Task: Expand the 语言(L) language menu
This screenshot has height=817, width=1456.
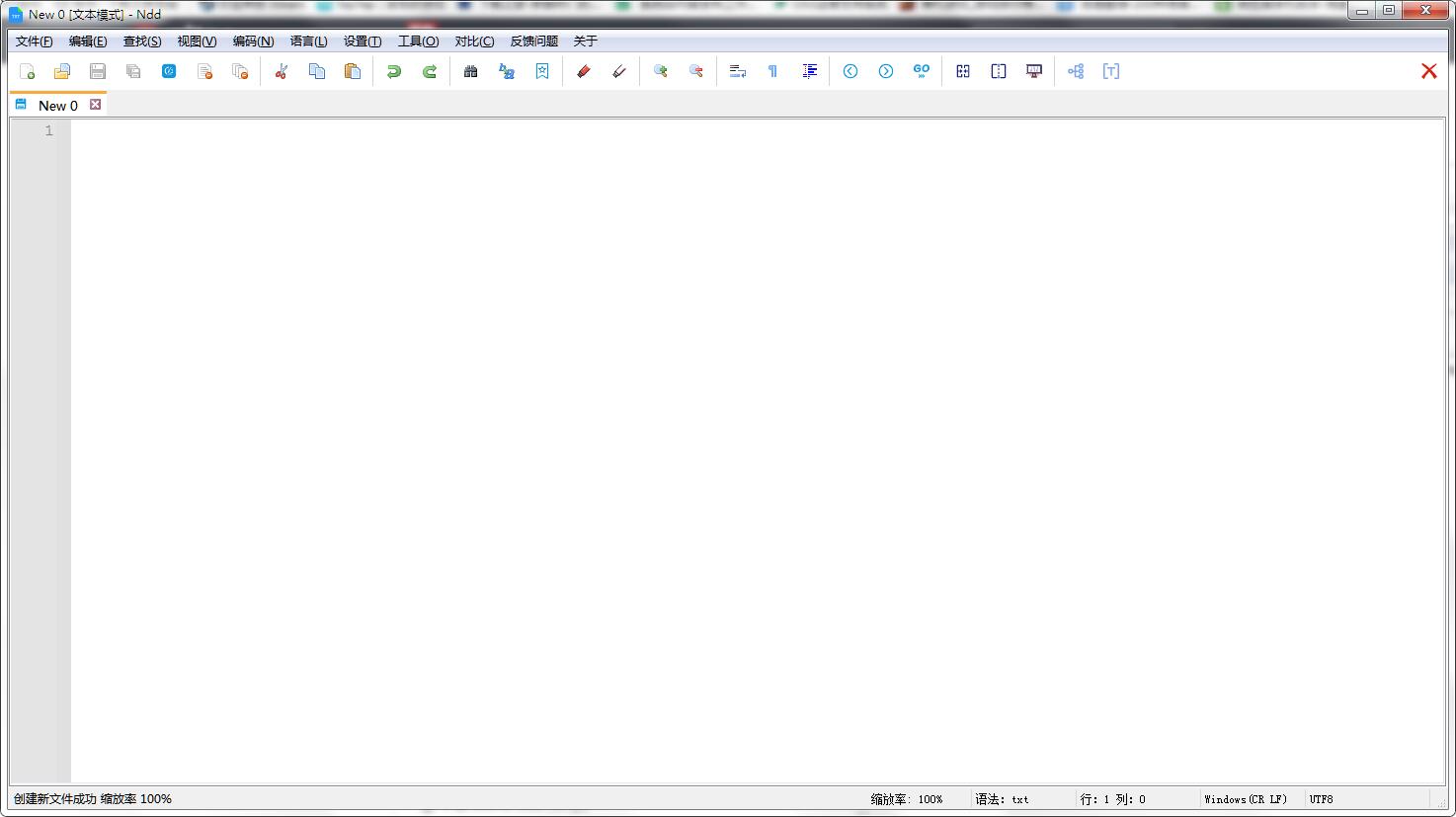Action: pos(308,41)
